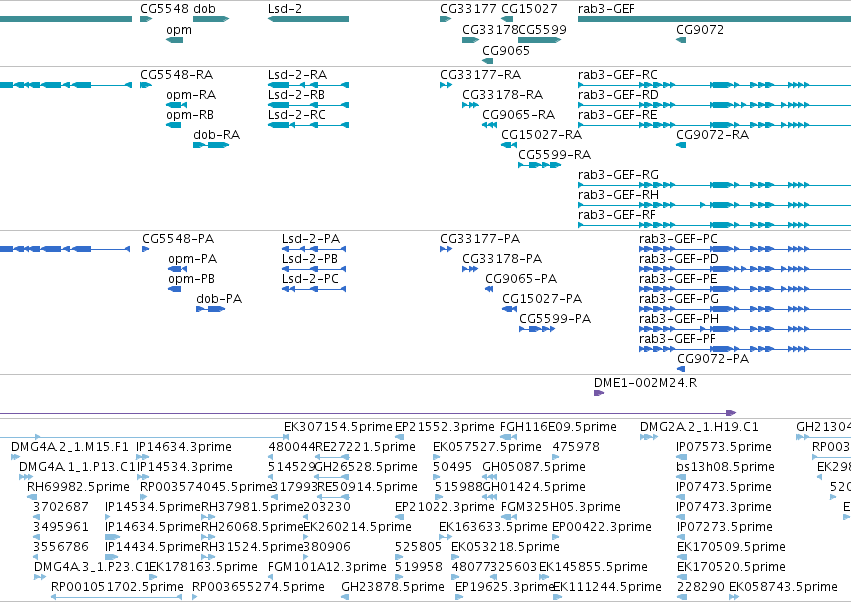Viewport: 851px width, 602px height.
Task: Click the Lsd-2-PB protein label
Action: [x=310, y=259]
